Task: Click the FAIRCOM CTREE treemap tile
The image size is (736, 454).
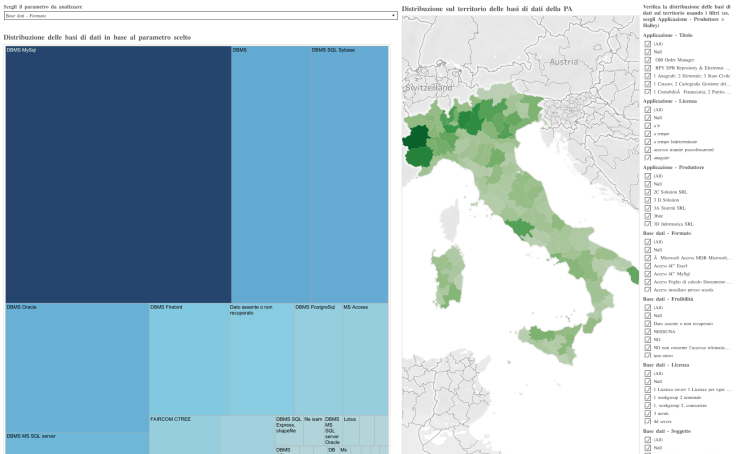Action: pyautogui.click(x=184, y=435)
